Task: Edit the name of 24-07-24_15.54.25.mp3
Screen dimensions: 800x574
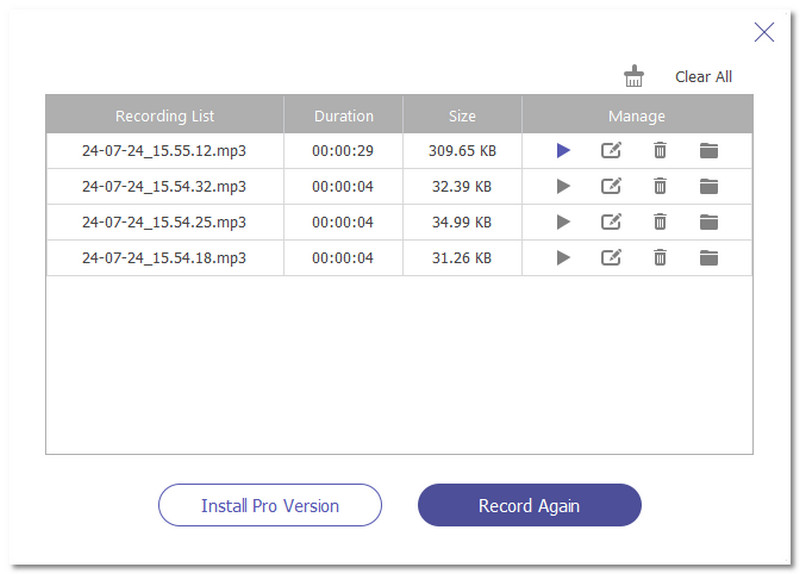Action: (x=611, y=222)
